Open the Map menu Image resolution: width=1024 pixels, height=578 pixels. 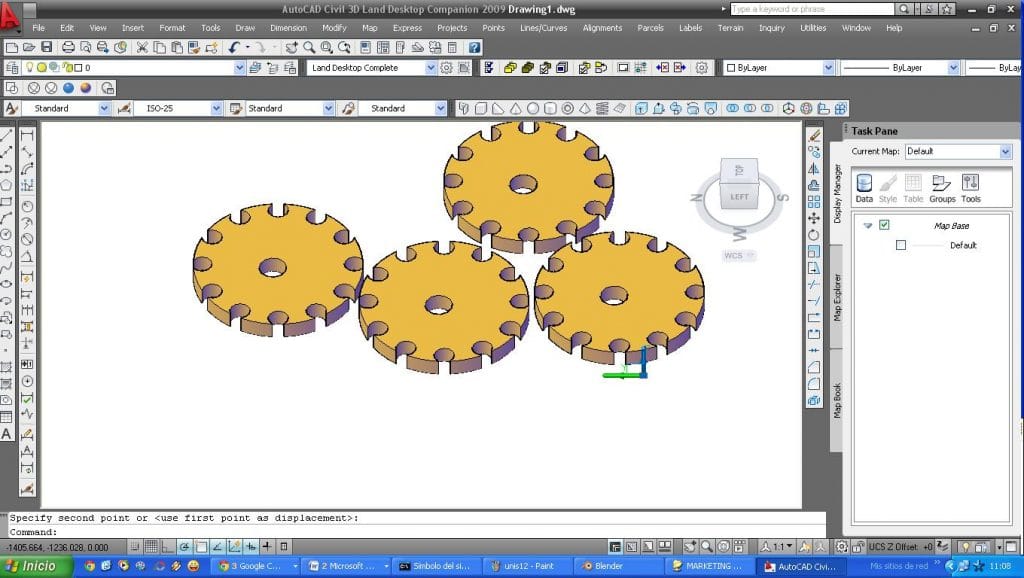369,28
